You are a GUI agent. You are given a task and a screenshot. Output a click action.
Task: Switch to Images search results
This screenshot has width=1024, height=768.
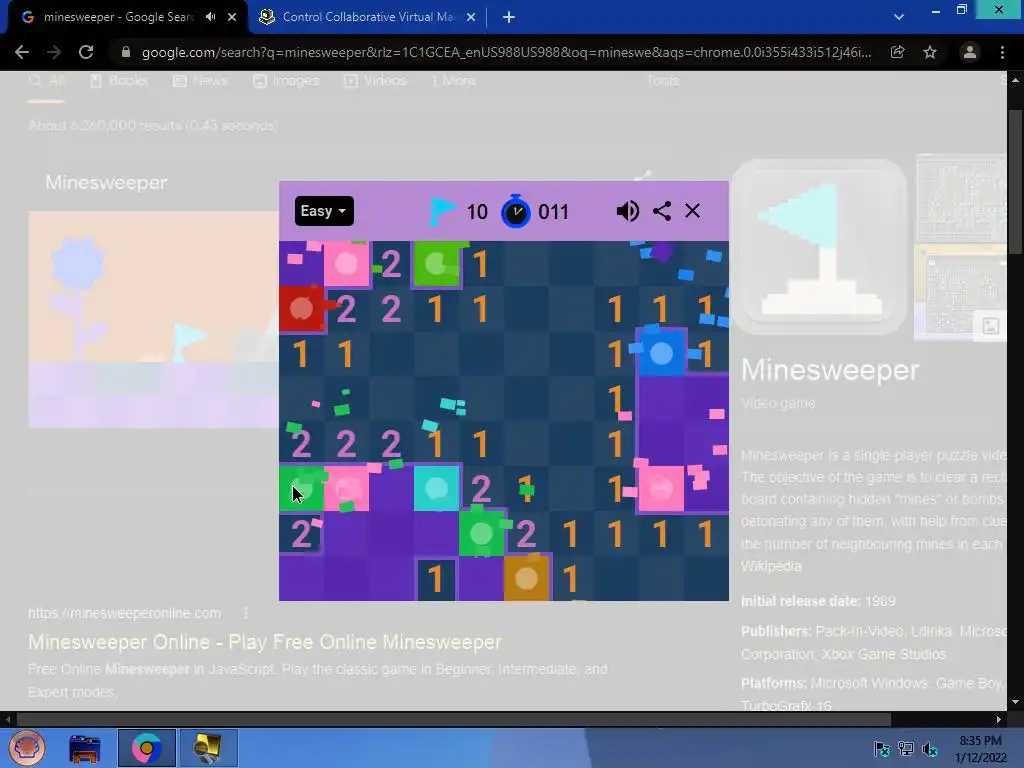286,81
